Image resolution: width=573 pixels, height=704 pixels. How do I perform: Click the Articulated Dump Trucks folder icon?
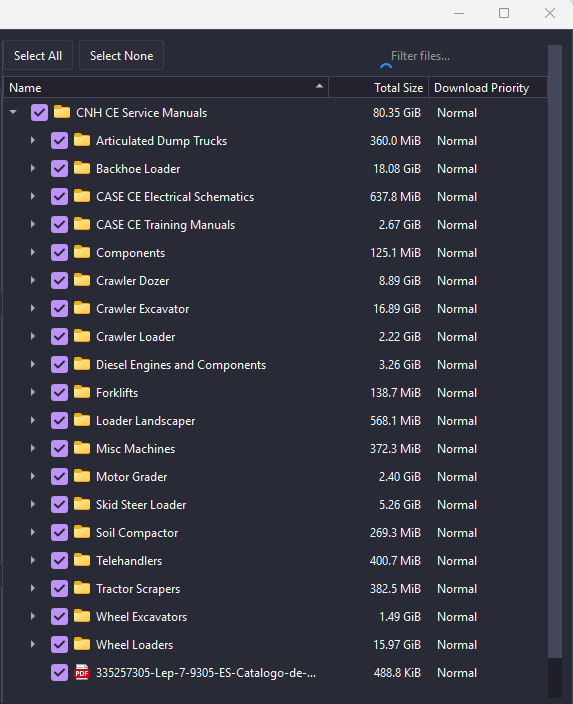pos(82,140)
